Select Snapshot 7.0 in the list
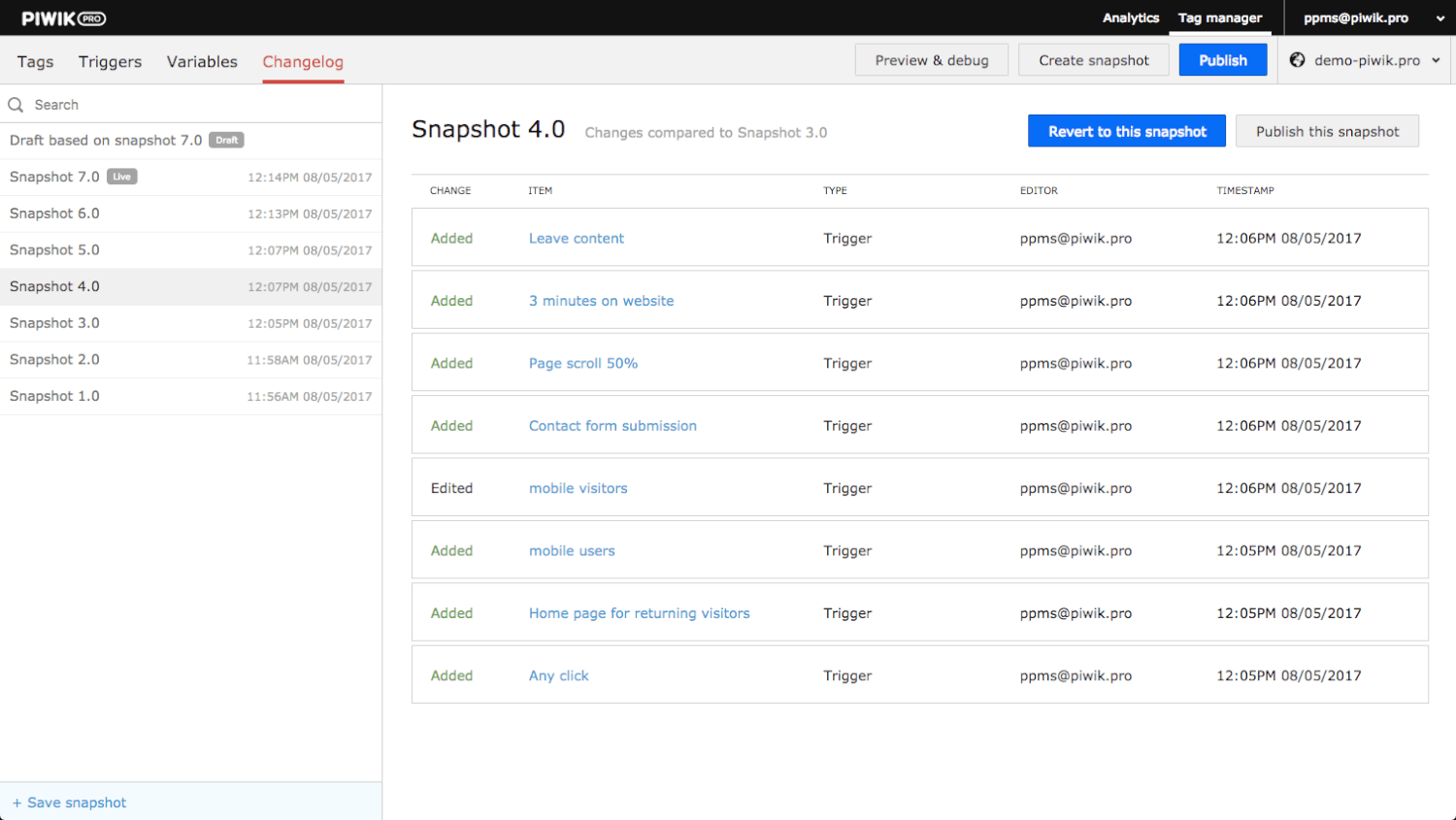The height and width of the screenshot is (820, 1456). (190, 178)
